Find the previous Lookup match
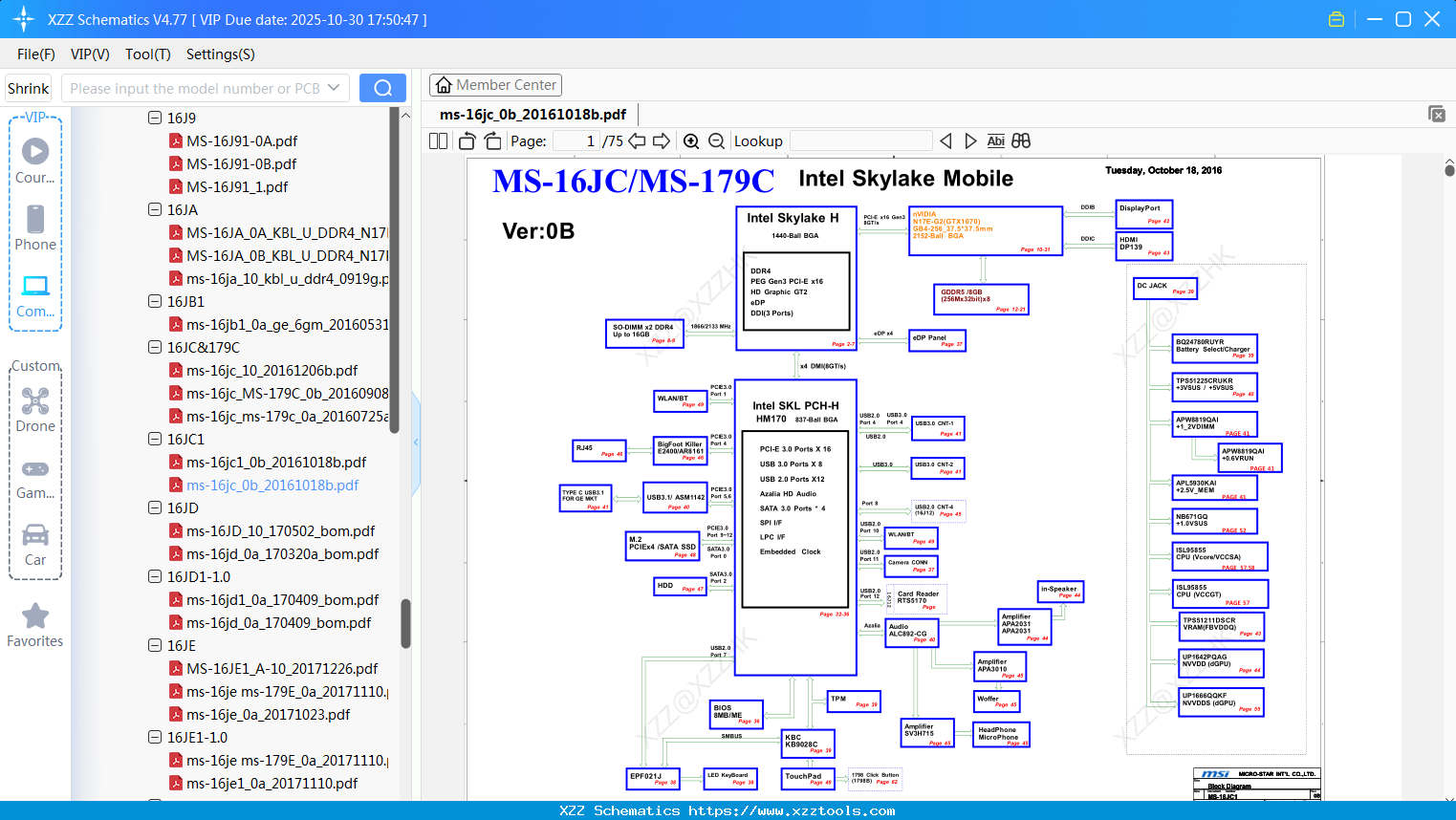This screenshot has height=820, width=1456. tap(945, 141)
